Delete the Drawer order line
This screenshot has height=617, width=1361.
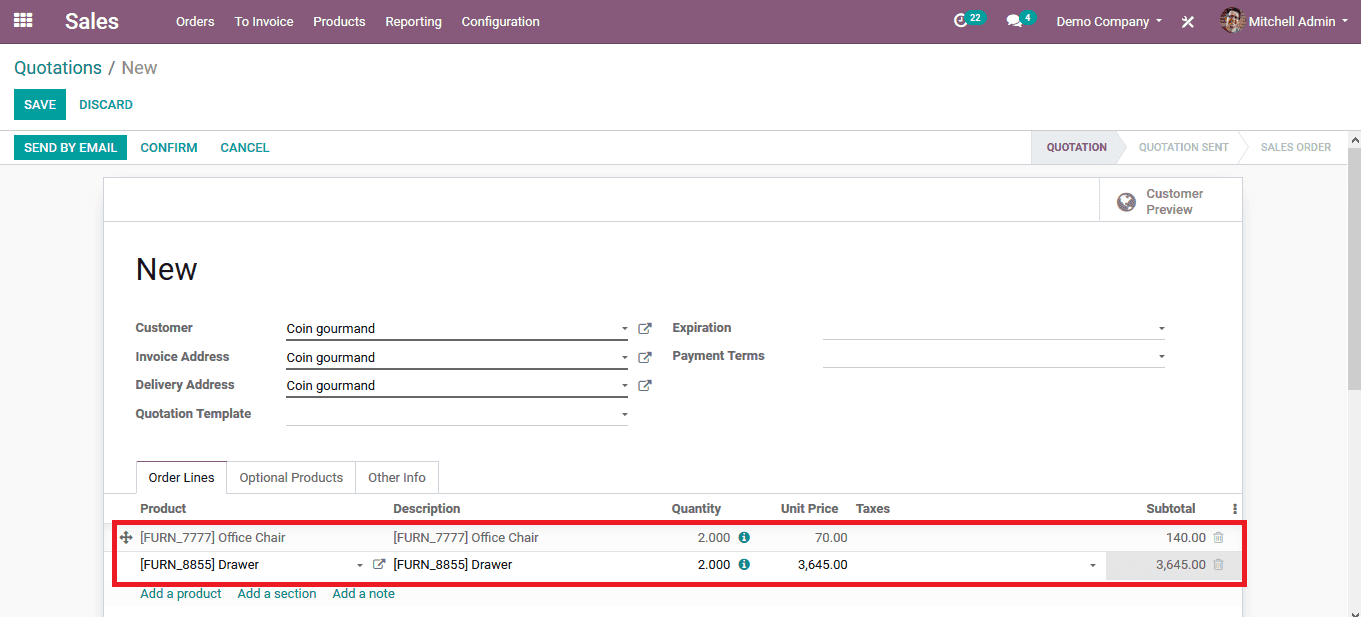[1218, 564]
